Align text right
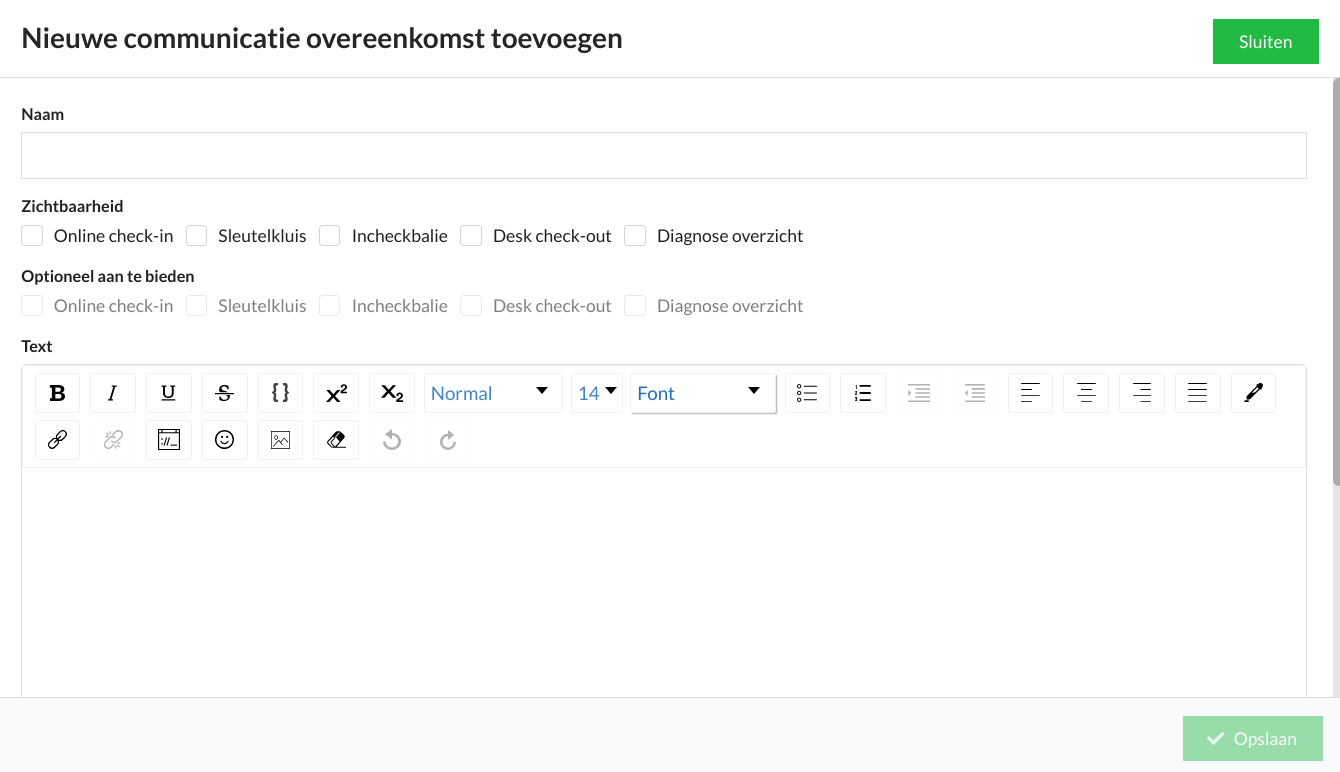This screenshot has width=1340, height=772. (x=1142, y=393)
